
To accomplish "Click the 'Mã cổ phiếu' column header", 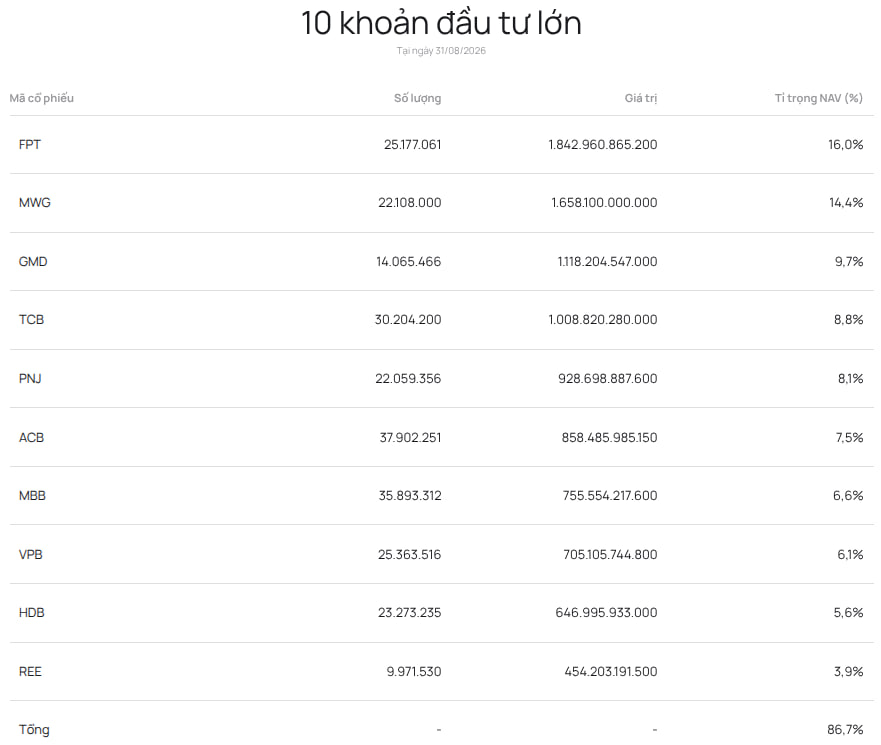I will coord(42,98).
